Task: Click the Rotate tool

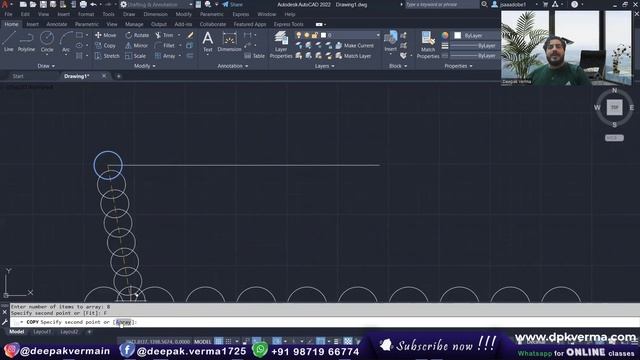Action: pos(137,35)
